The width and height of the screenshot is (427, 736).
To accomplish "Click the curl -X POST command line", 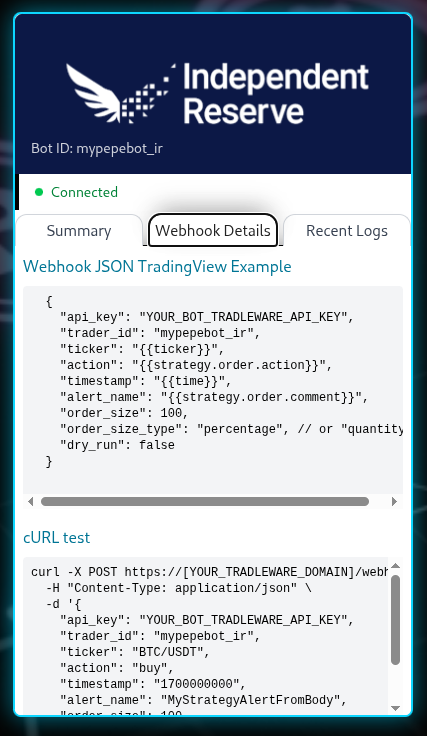I will pyautogui.click(x=210, y=572).
